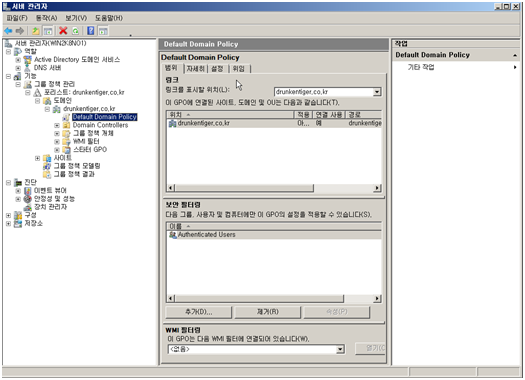The image size is (525, 380).
Task: Click the forest icon beside 포리스트: drunkentiger.co.kr
Action: click(x=37, y=92)
